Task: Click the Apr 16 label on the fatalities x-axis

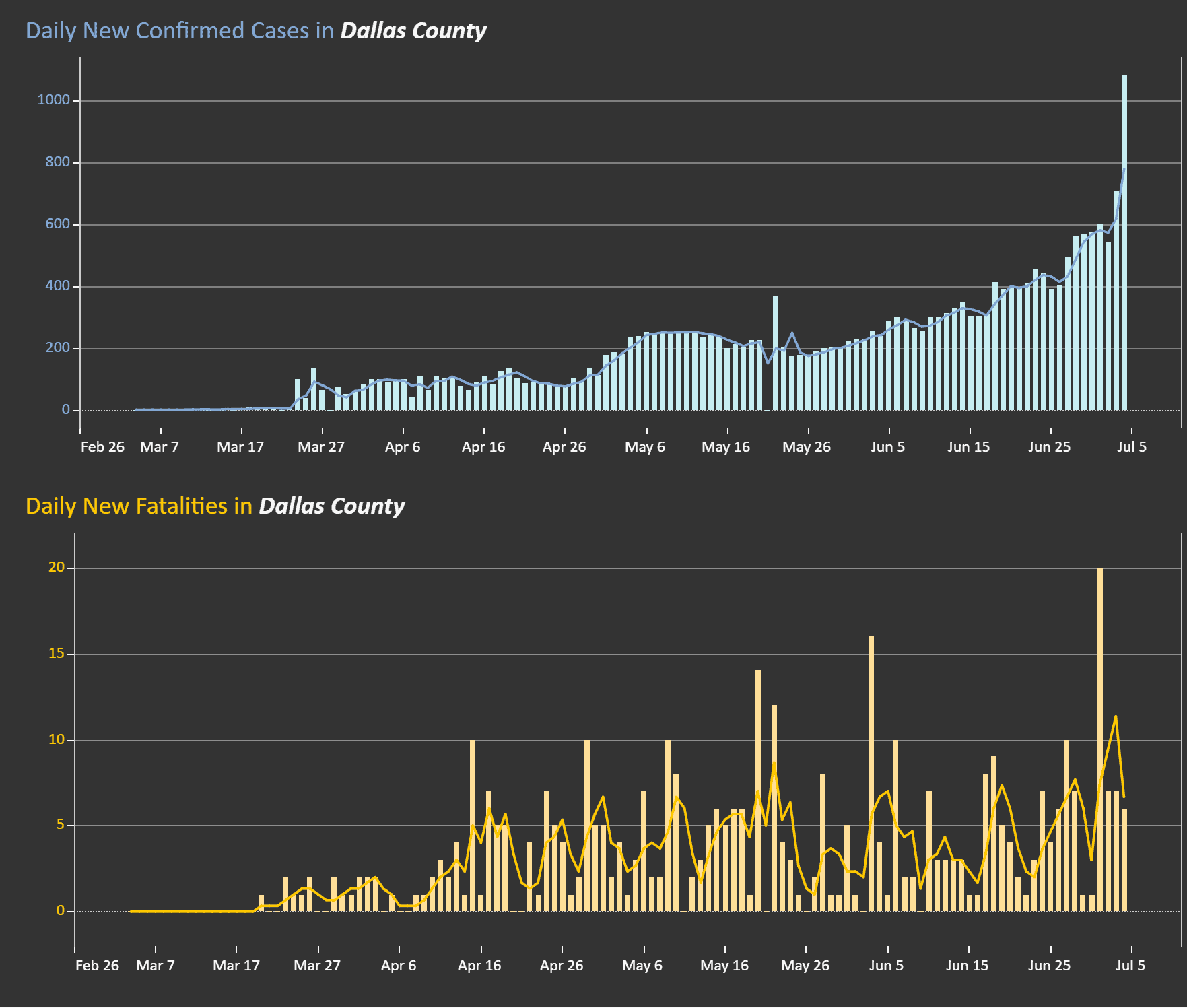Action: coord(479,966)
